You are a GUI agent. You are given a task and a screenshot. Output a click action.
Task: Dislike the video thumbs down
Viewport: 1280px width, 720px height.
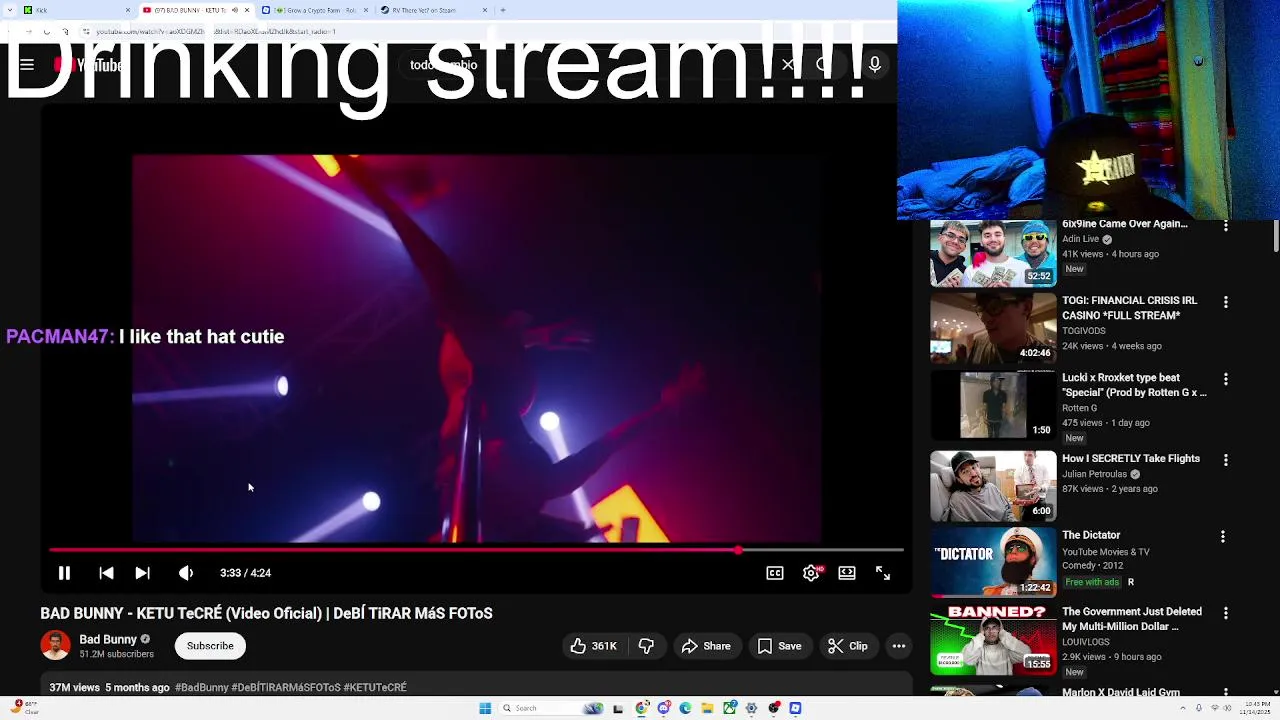pyautogui.click(x=646, y=646)
